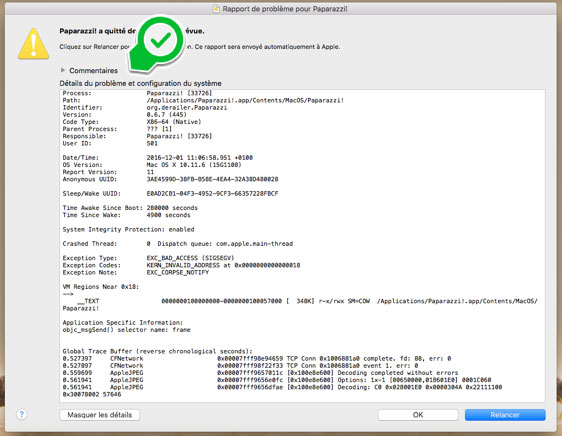
Task: Click the 'Version:' 0.6.7 (445) line
Action: [x=125, y=115]
